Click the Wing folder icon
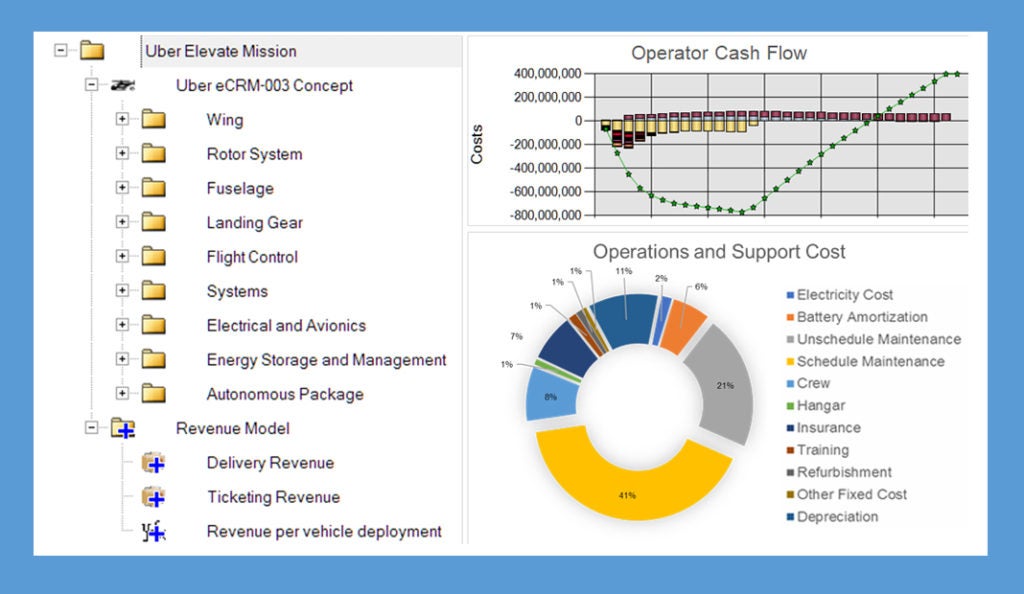The height and width of the screenshot is (594, 1024). pos(153,119)
